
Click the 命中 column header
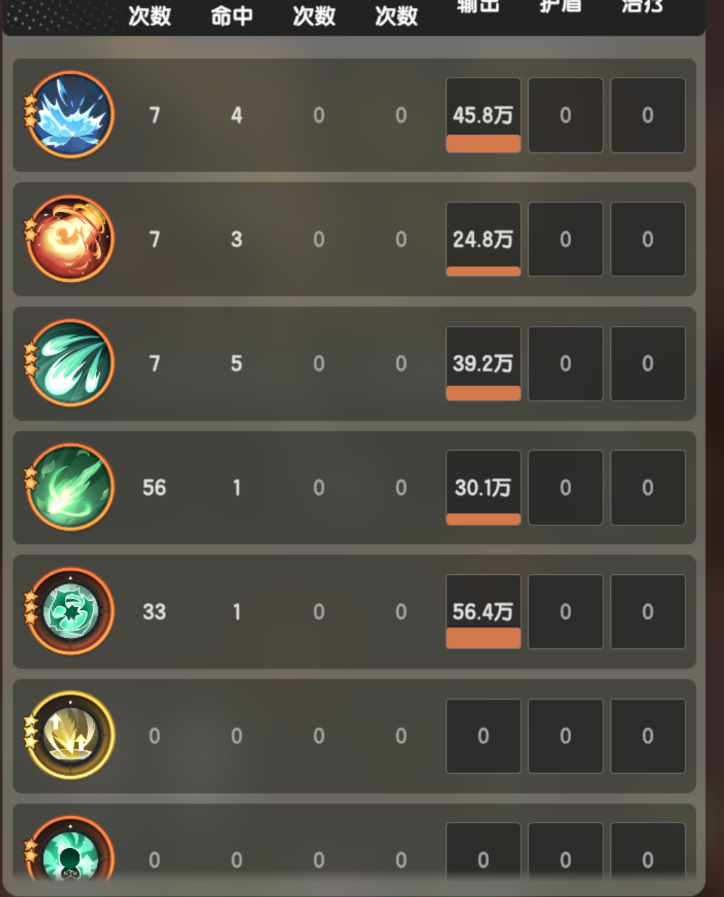tap(232, 16)
